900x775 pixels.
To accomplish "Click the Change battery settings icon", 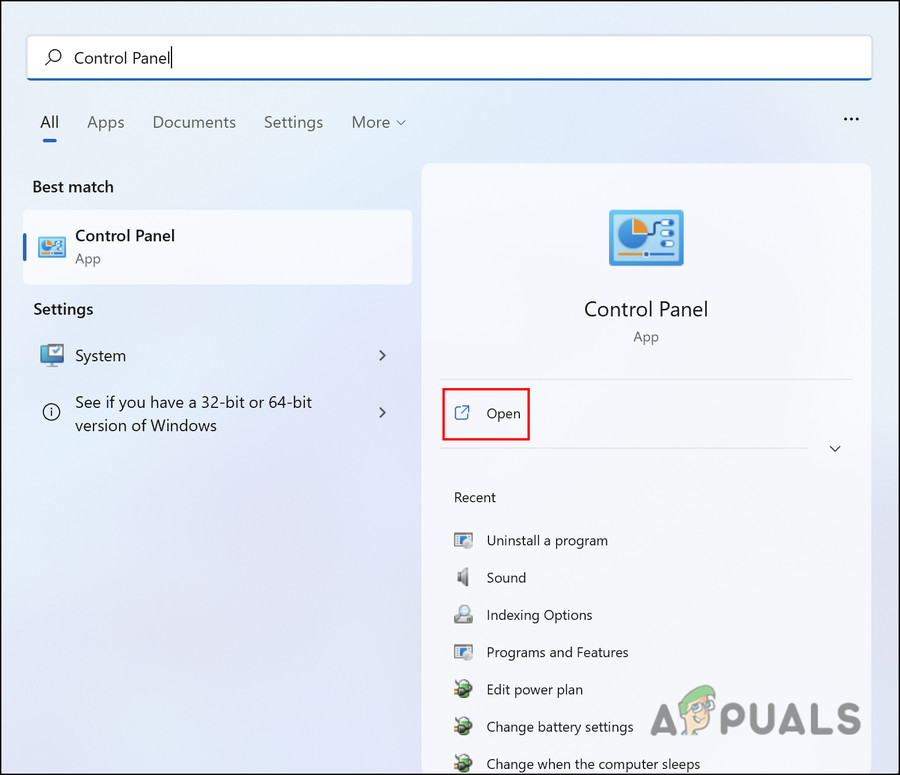I will pyautogui.click(x=463, y=726).
